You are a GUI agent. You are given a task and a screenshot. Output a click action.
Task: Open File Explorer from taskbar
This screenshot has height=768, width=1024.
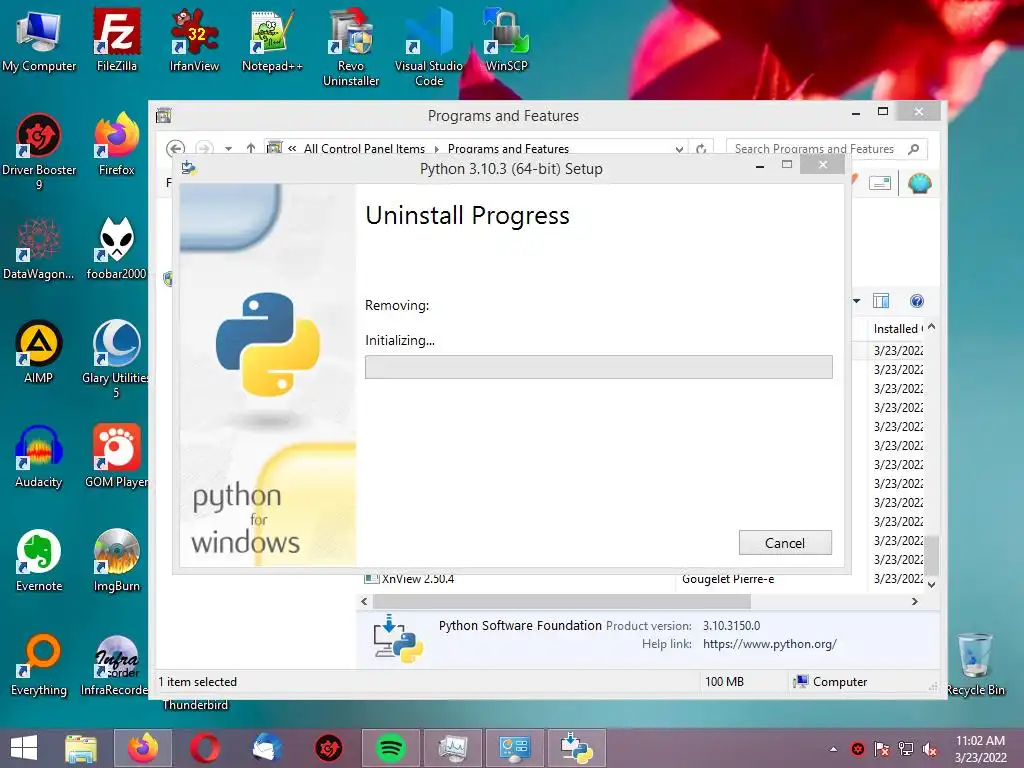coord(81,748)
